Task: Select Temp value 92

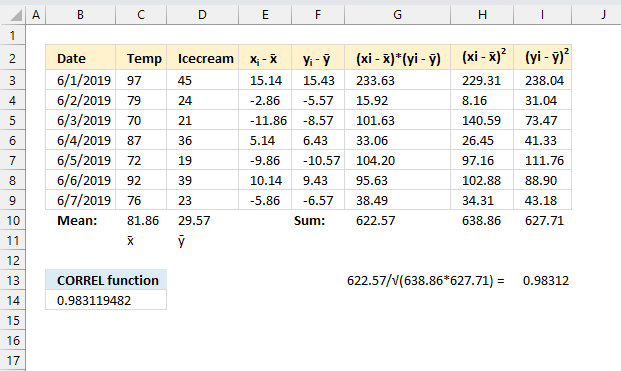Action: (141, 180)
